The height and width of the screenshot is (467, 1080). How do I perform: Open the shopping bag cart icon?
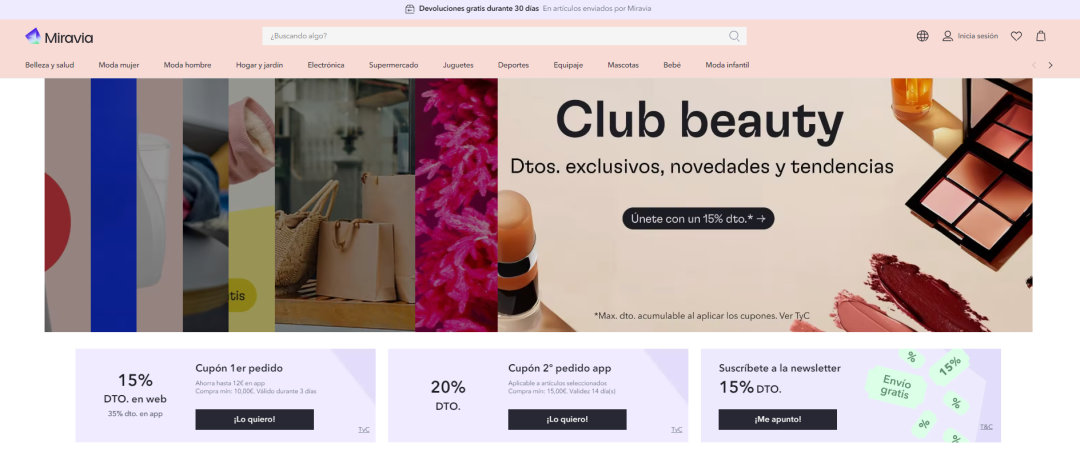point(1041,36)
